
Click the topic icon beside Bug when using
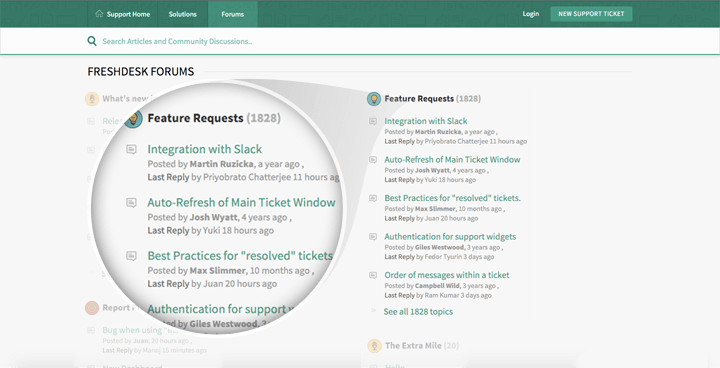(91, 330)
